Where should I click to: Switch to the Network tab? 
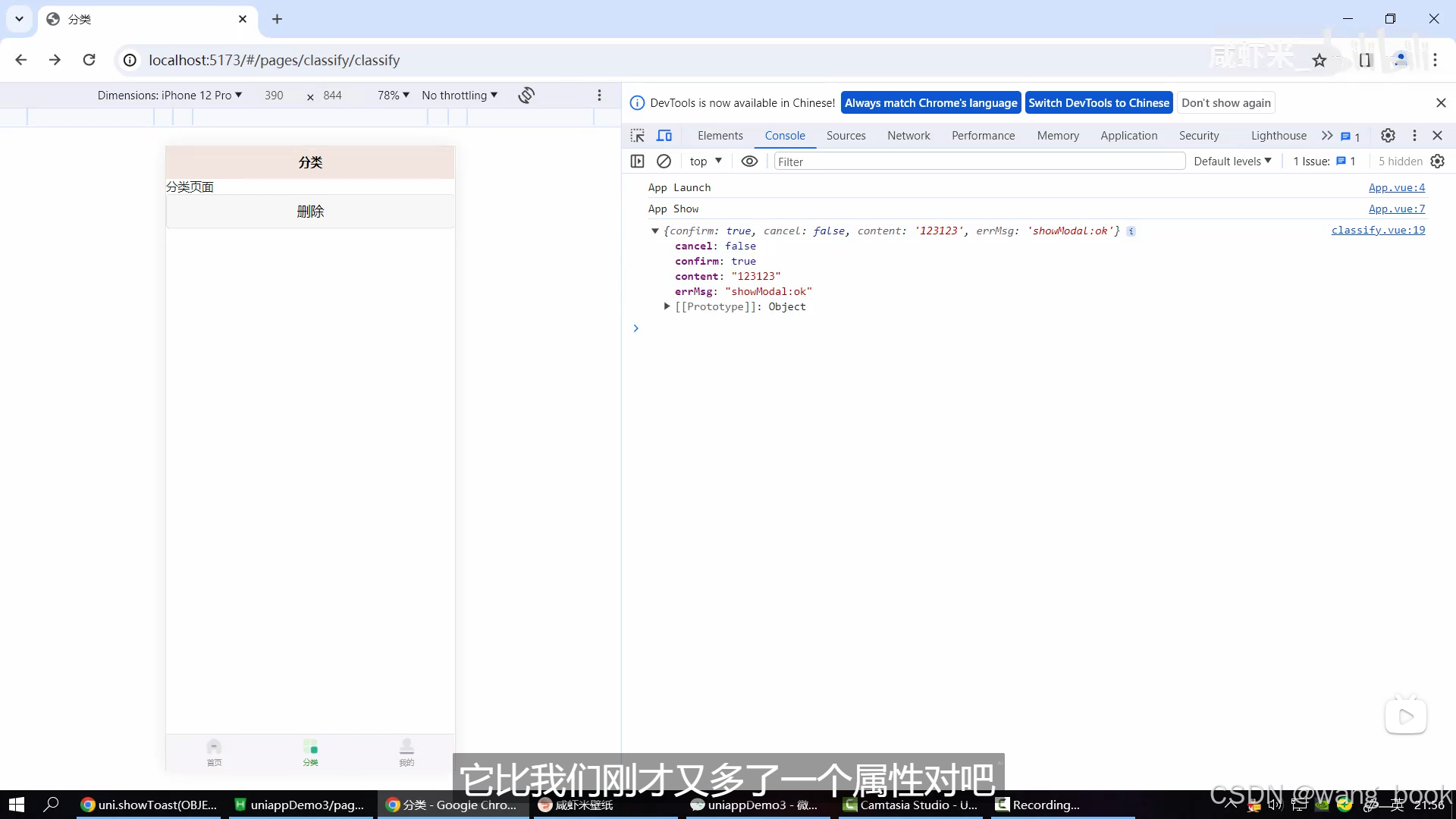908,135
